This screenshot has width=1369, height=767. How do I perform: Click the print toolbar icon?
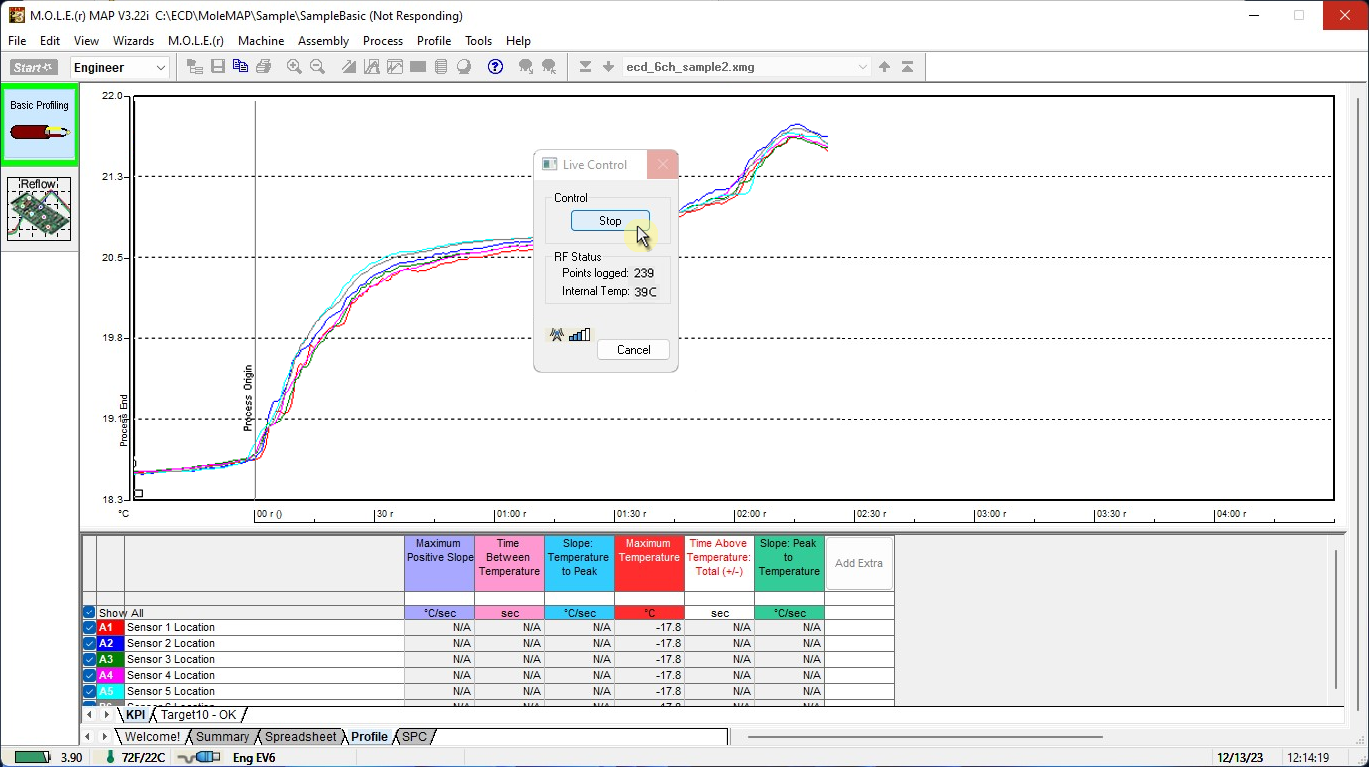[263, 67]
